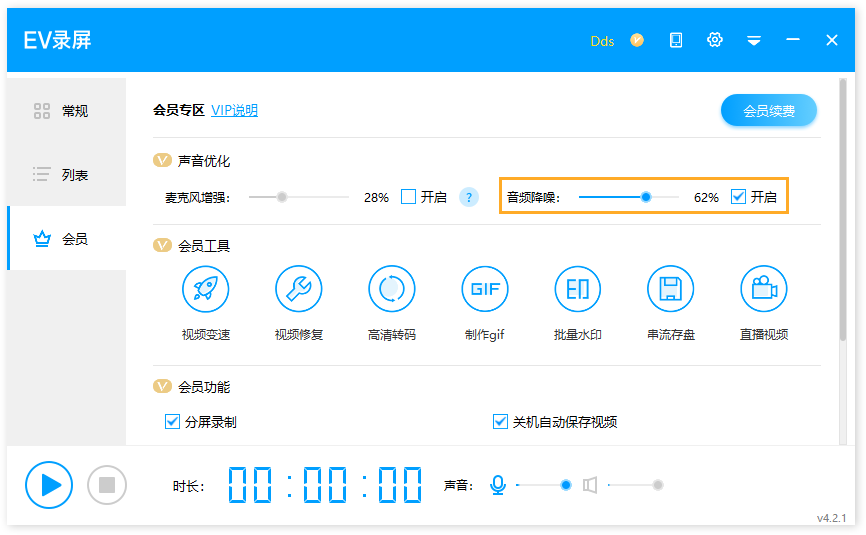The height and width of the screenshot is (535, 866).
Task: Click the 00:00:00 duration timer
Action: click(325, 485)
